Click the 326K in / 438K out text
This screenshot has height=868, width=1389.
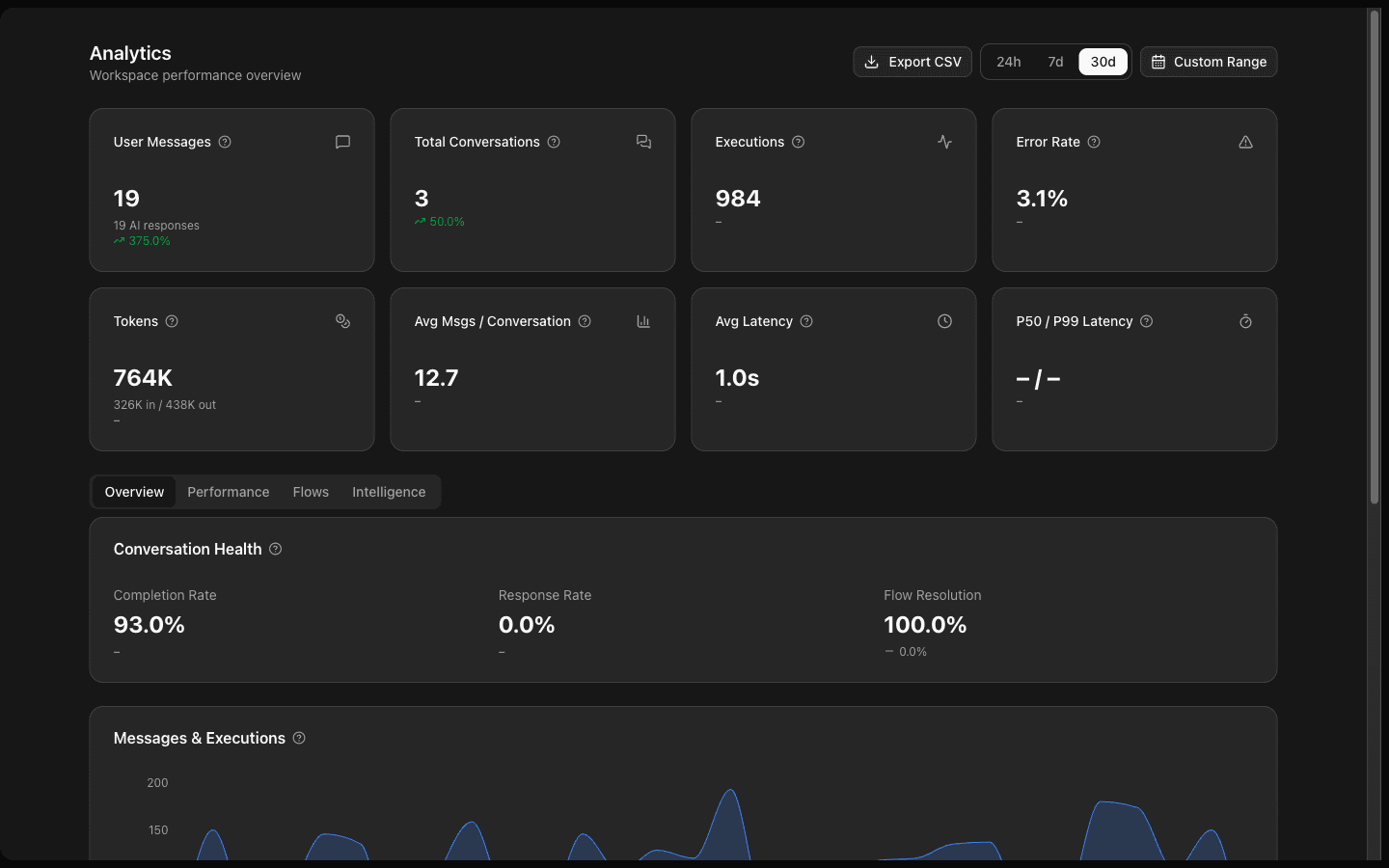click(165, 405)
